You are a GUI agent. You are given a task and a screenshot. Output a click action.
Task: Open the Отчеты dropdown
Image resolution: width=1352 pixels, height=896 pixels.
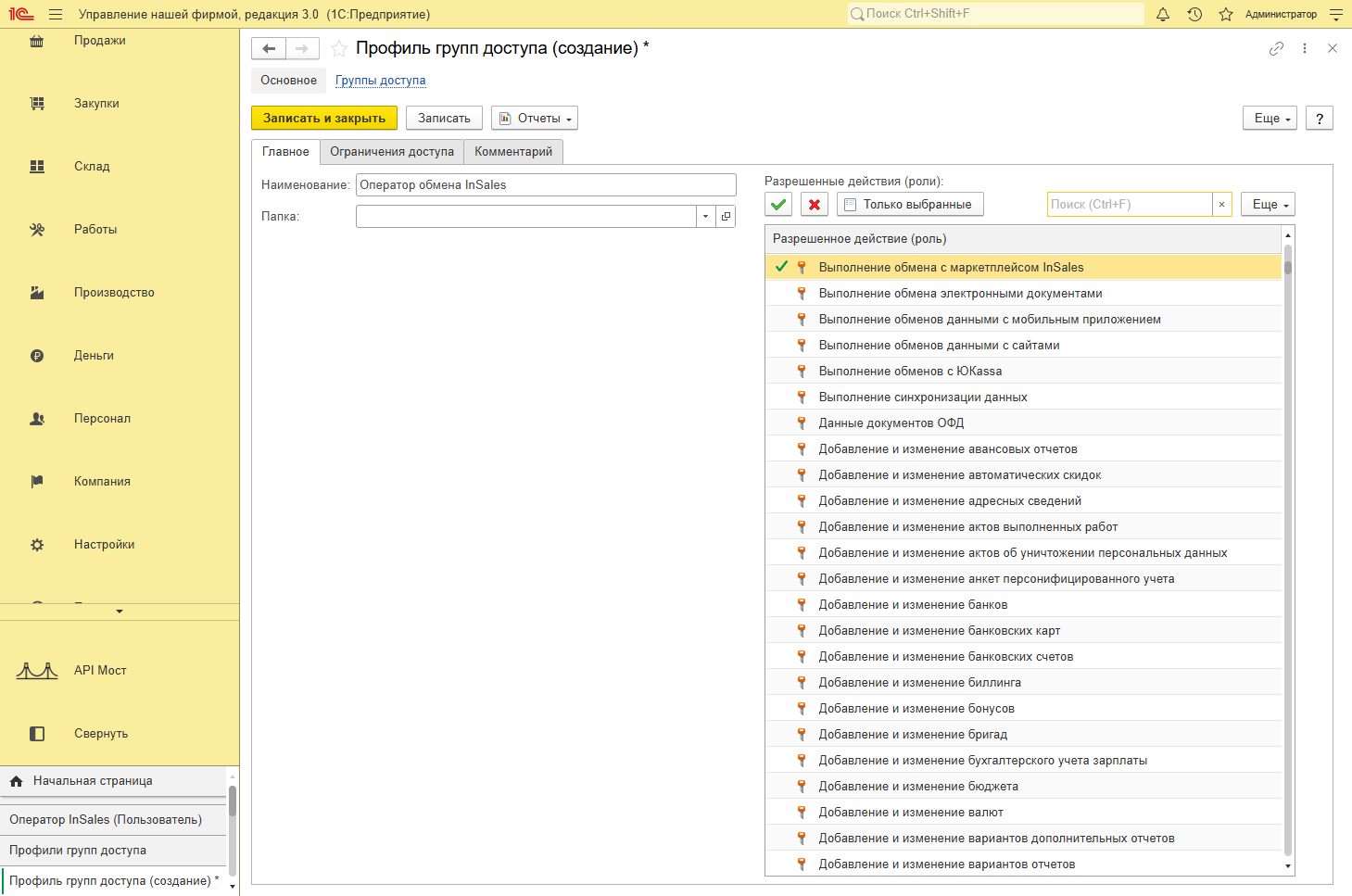click(535, 119)
